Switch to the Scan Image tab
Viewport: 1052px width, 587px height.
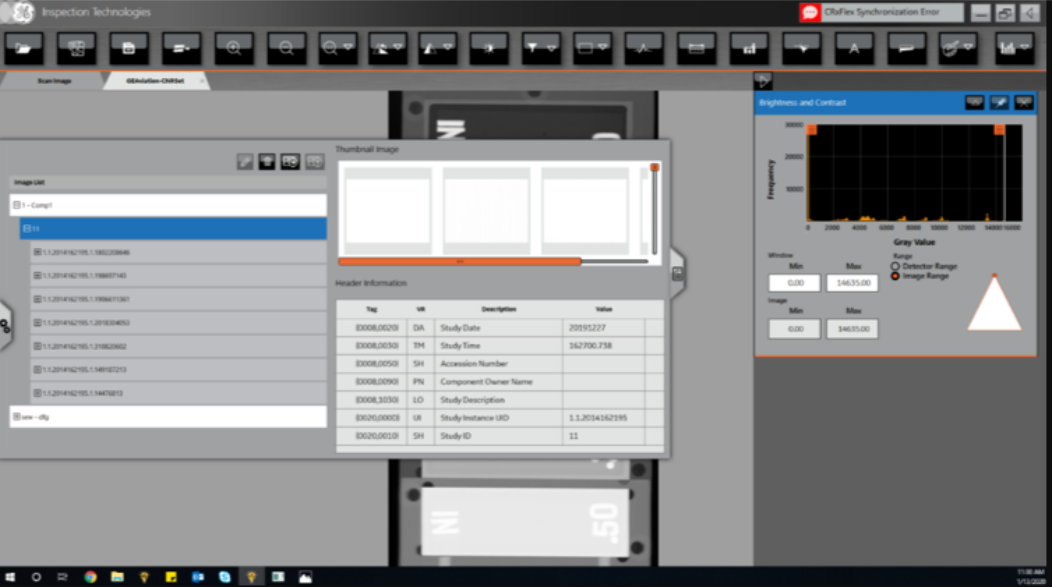tap(54, 81)
